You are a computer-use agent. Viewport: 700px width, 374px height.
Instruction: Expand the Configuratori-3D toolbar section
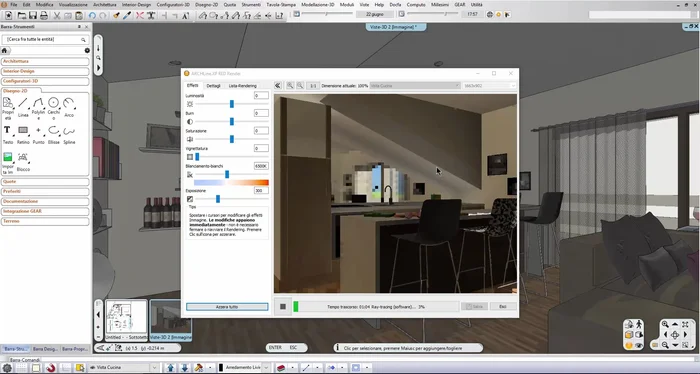[x=45, y=81]
